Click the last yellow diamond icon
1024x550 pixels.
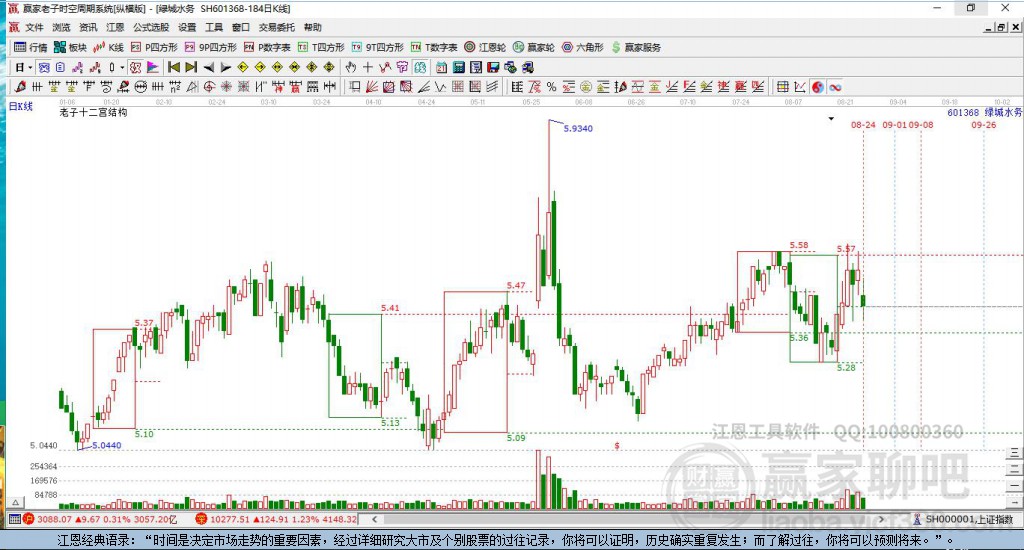(x=329, y=67)
